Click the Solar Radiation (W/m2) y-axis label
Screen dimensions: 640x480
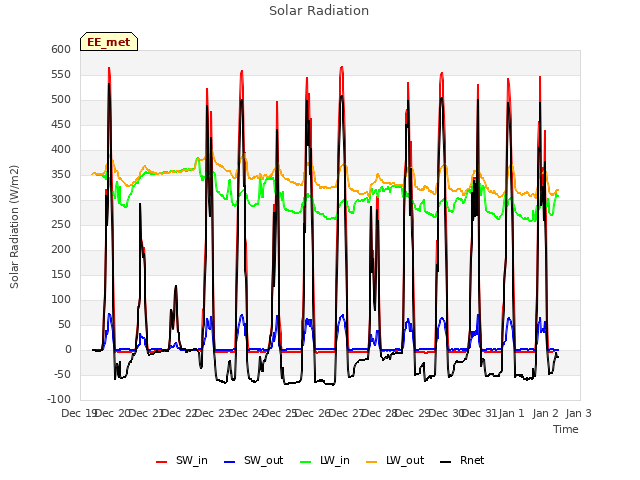(x=14, y=227)
